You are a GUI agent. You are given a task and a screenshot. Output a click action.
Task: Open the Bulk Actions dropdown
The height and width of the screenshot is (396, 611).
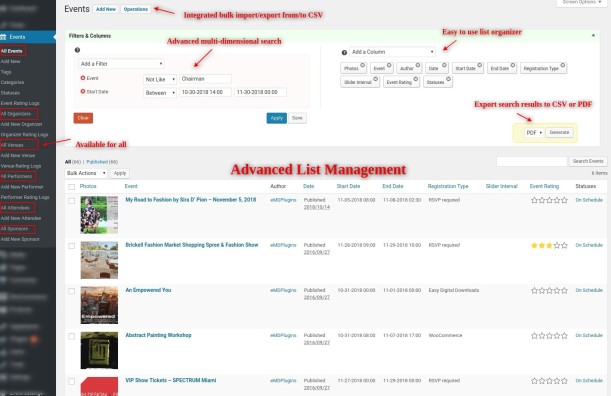pyautogui.click(x=86, y=173)
